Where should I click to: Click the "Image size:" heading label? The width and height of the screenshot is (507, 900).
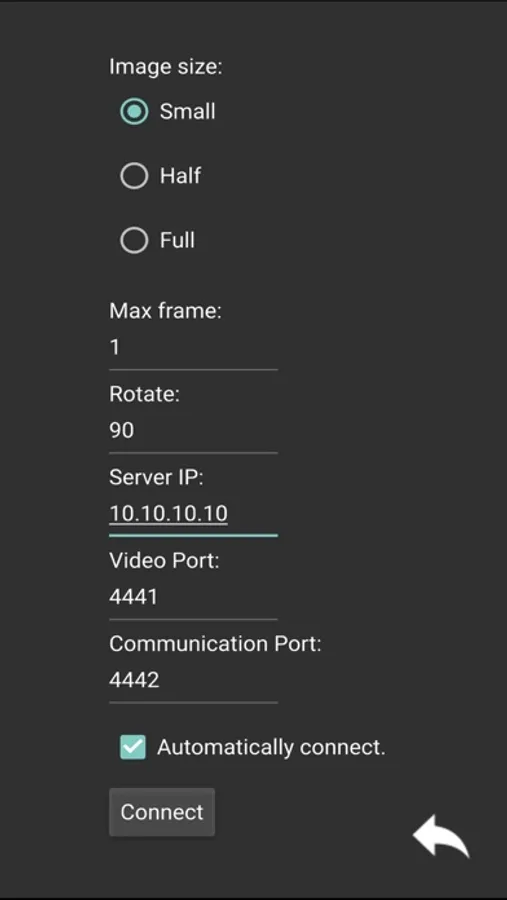click(165, 67)
